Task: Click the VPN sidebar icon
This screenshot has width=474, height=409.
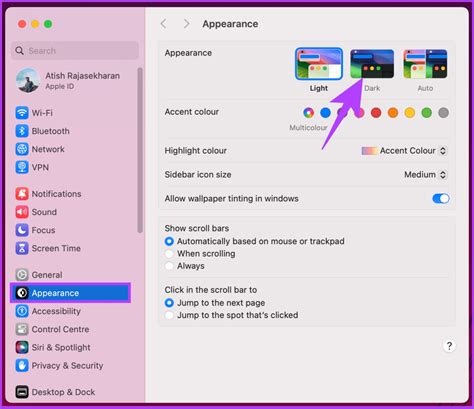Action: point(22,167)
